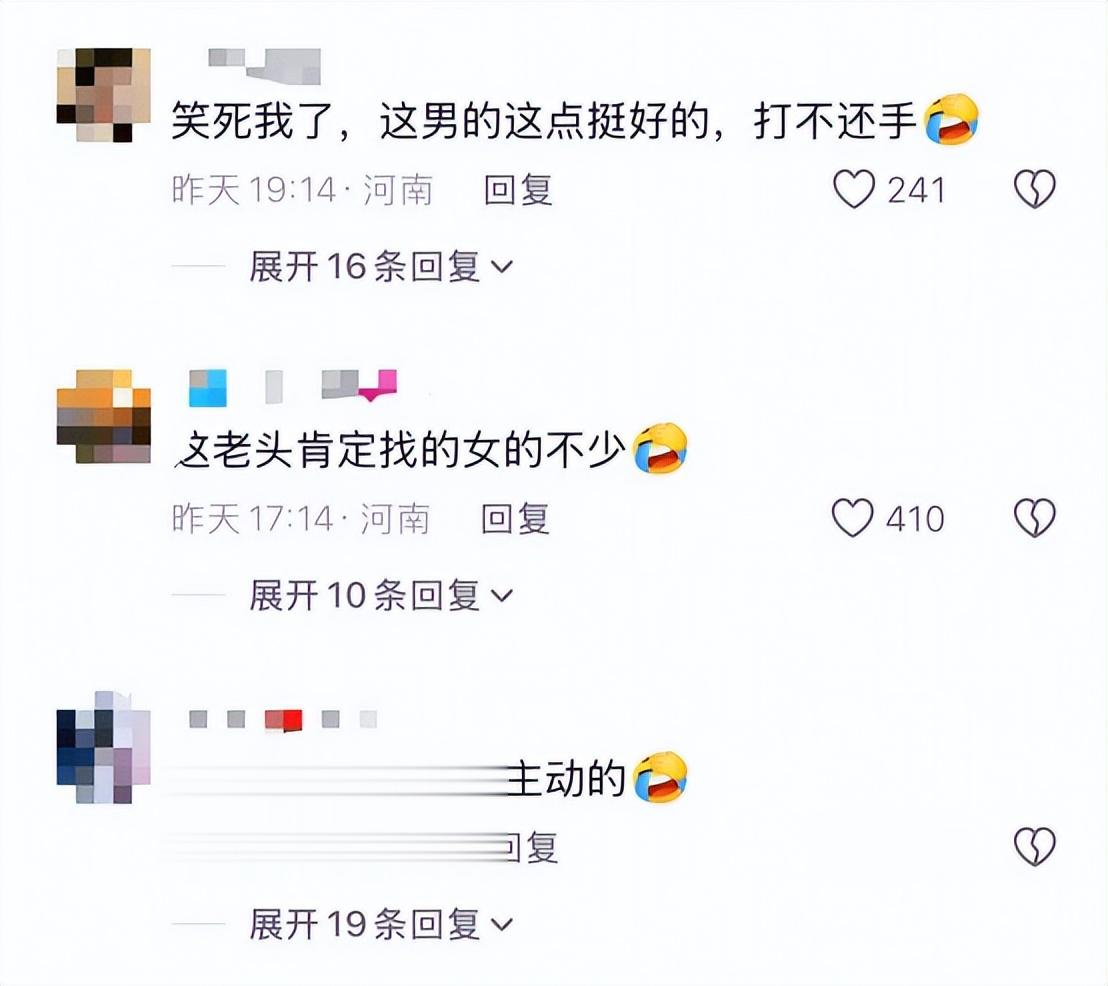Expand 展开16条回复 replies
Viewport: 1108px width, 986px height.
click(x=380, y=266)
